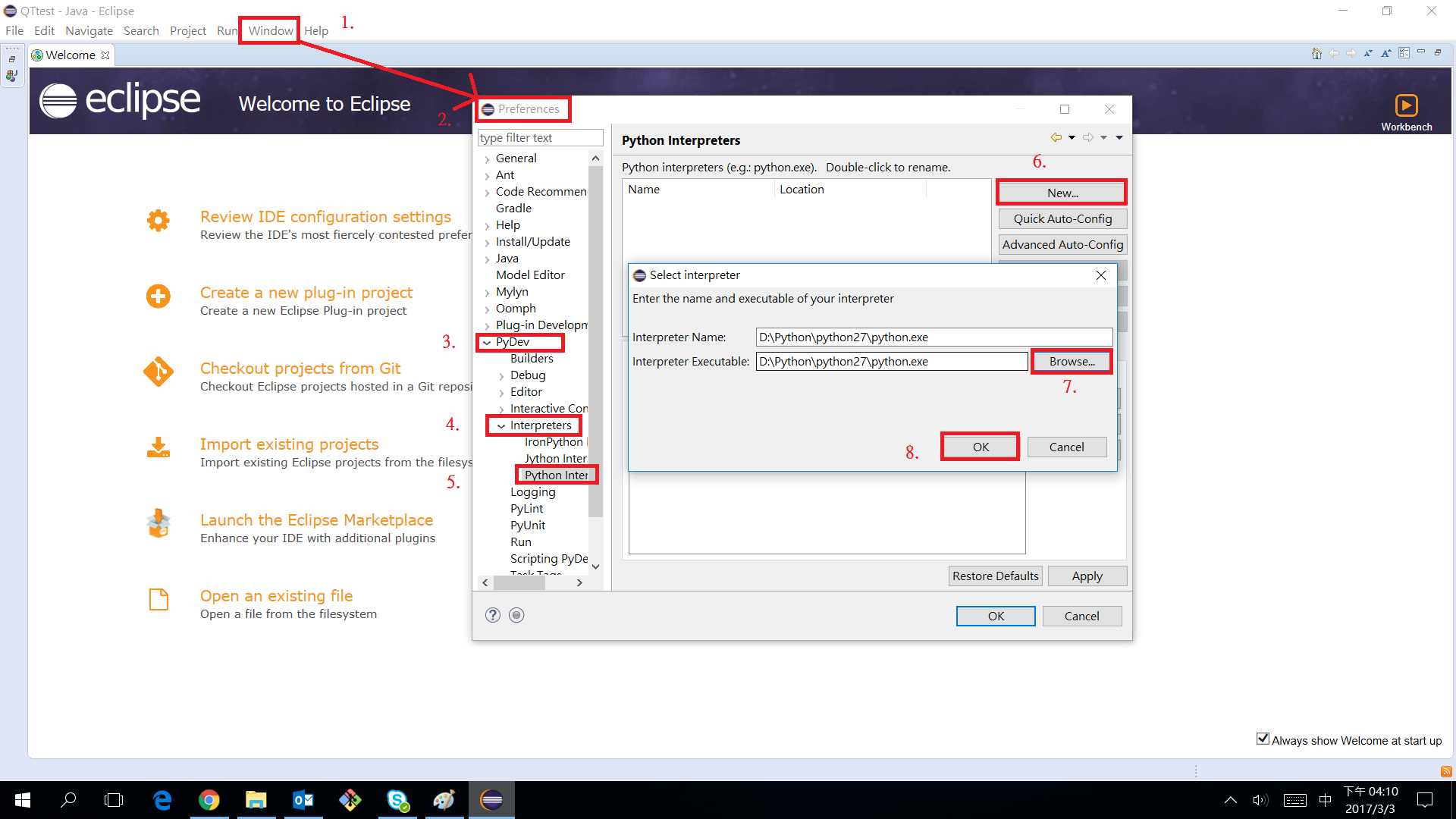The height and width of the screenshot is (819, 1456).
Task: Open the File menu
Action: click(x=14, y=30)
